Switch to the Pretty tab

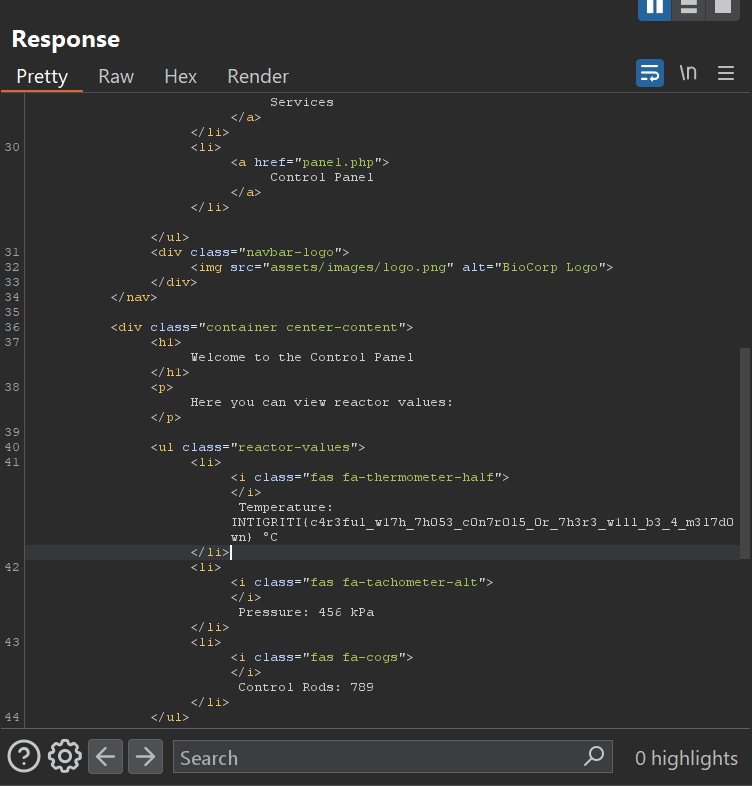42,76
